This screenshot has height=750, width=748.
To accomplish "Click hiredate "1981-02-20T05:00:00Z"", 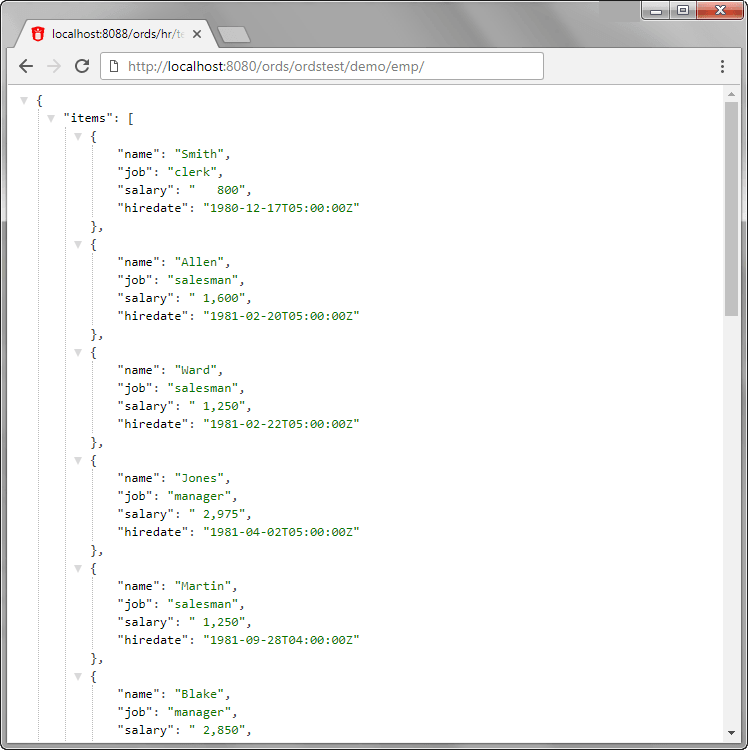I will tap(281, 316).
